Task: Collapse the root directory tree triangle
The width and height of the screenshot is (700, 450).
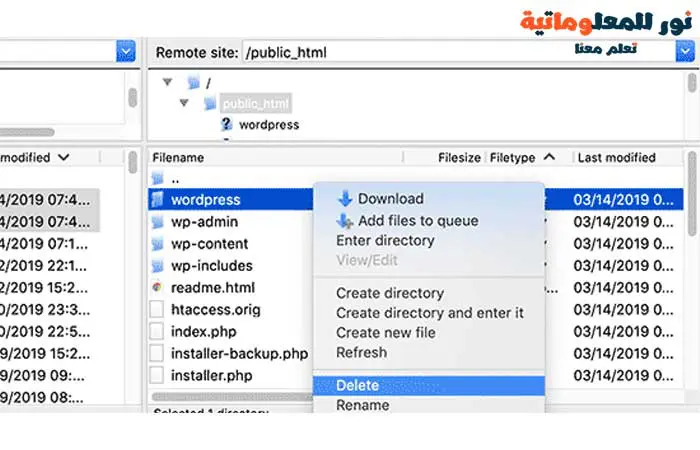Action: [x=167, y=82]
